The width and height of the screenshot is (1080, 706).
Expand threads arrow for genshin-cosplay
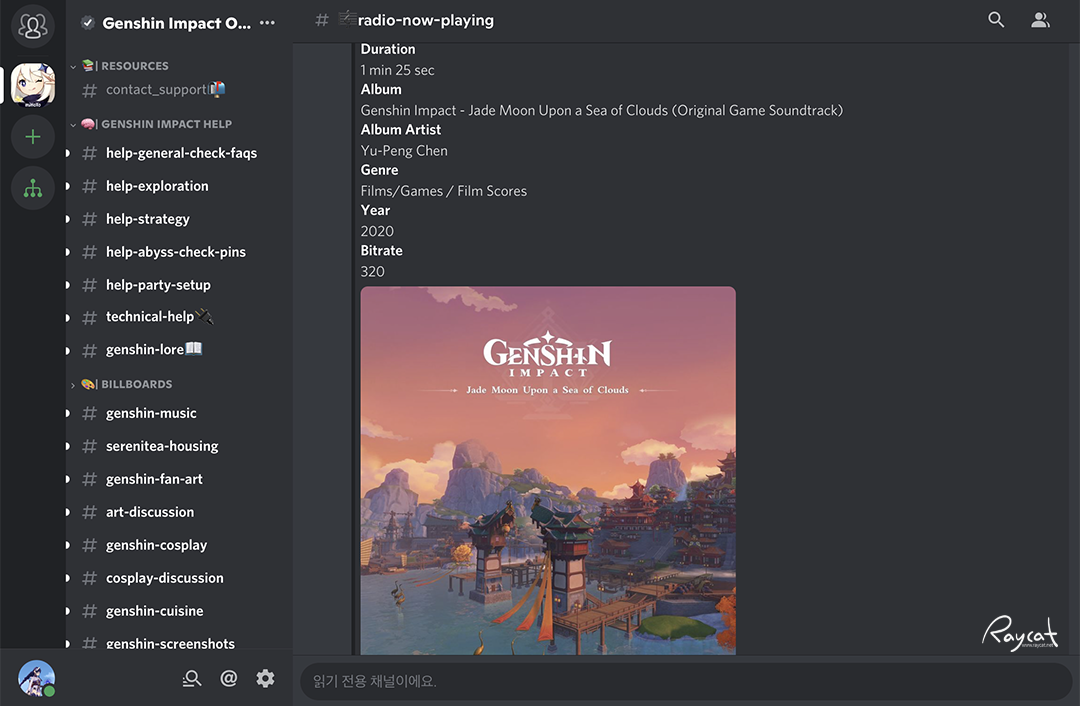click(x=68, y=546)
